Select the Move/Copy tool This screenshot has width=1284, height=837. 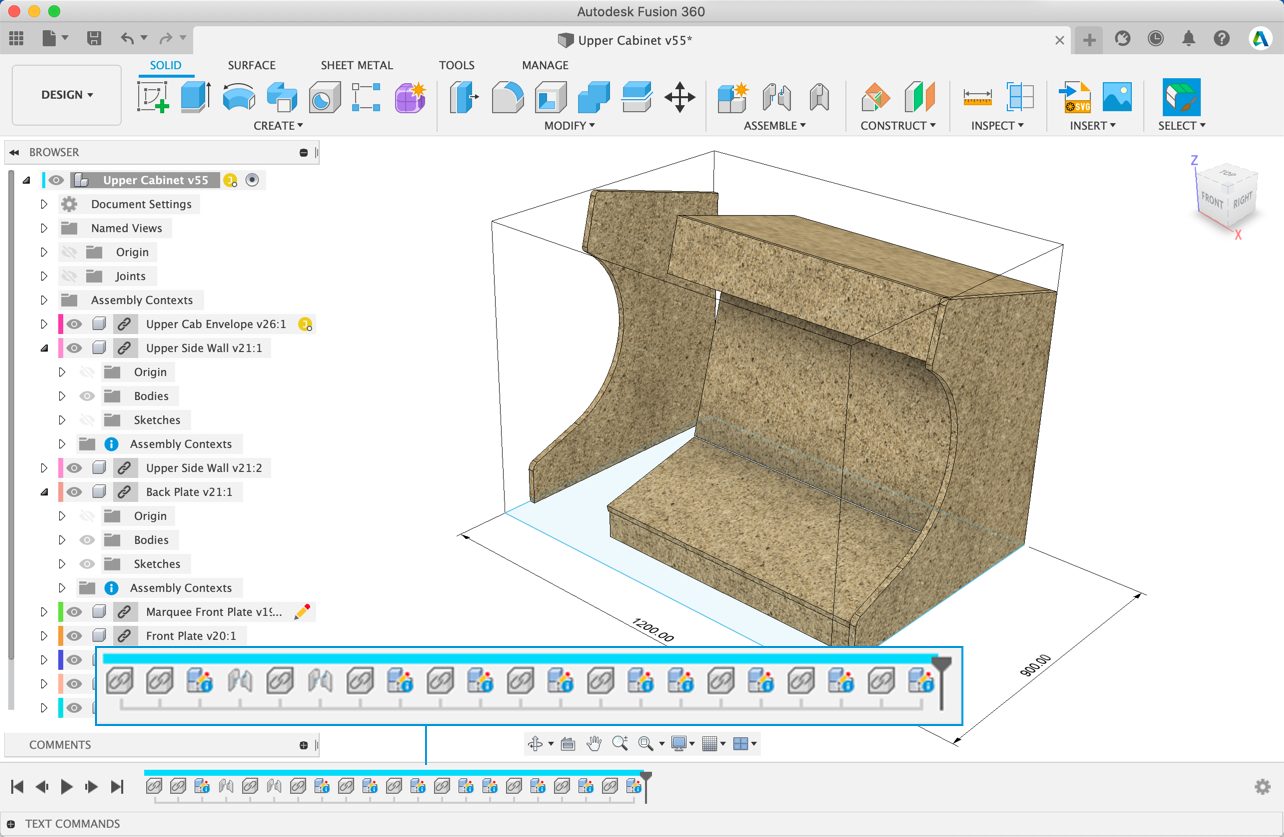coord(680,97)
